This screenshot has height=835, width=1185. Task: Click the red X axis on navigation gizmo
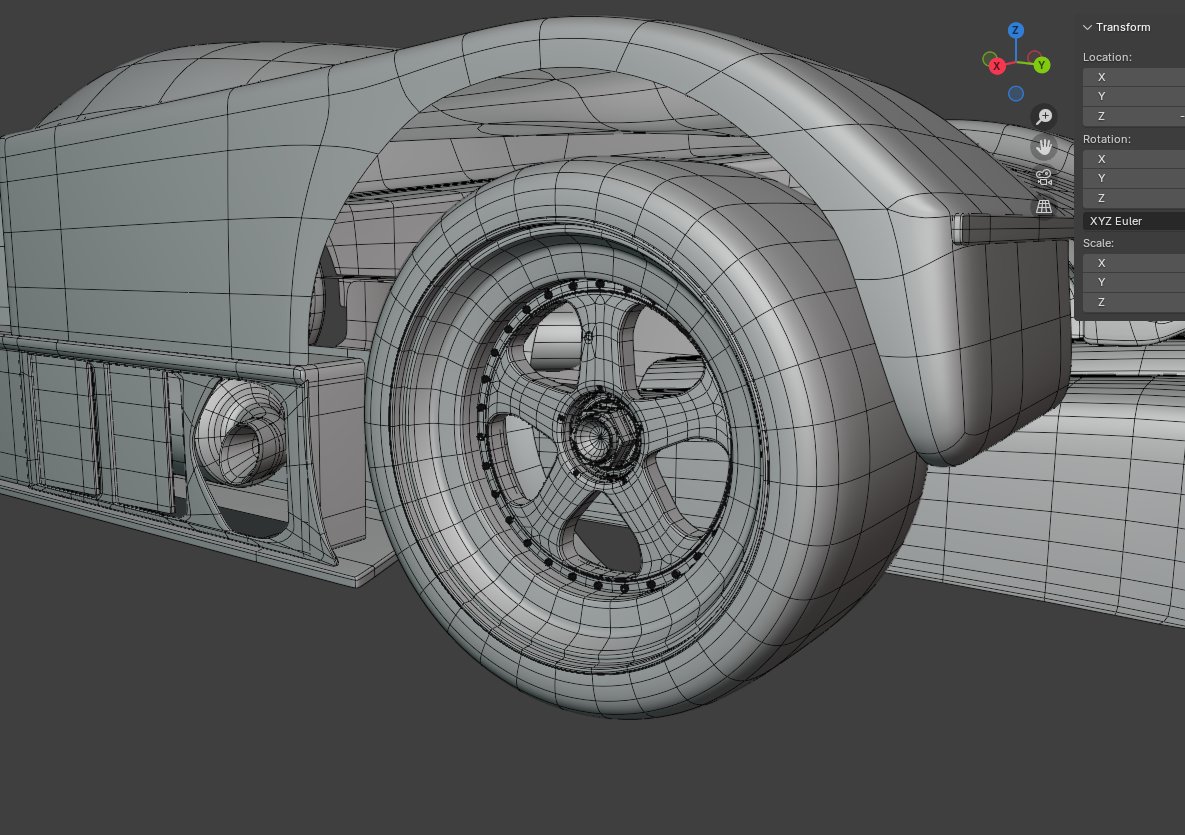(997, 66)
